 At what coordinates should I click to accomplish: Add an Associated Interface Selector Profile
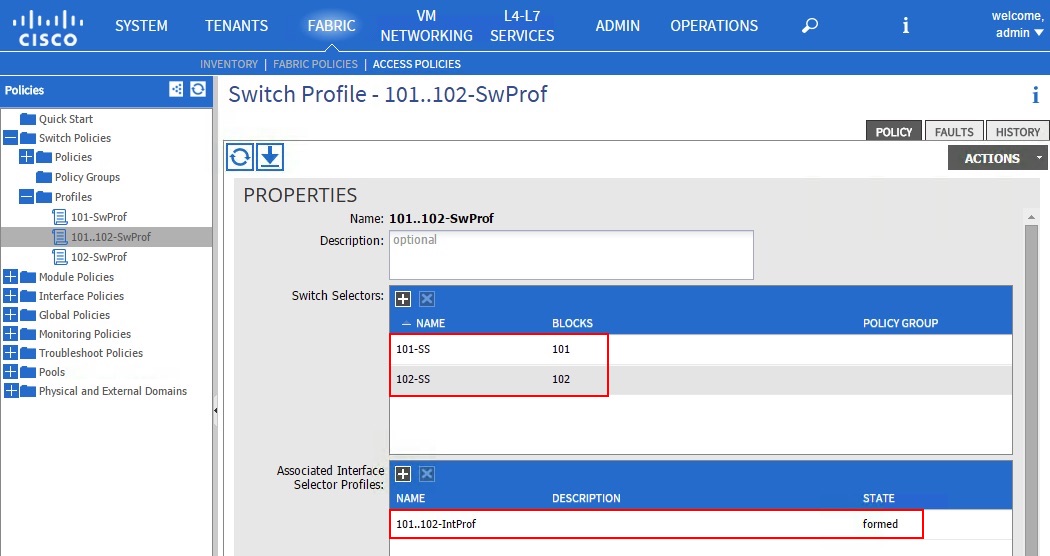[403, 474]
